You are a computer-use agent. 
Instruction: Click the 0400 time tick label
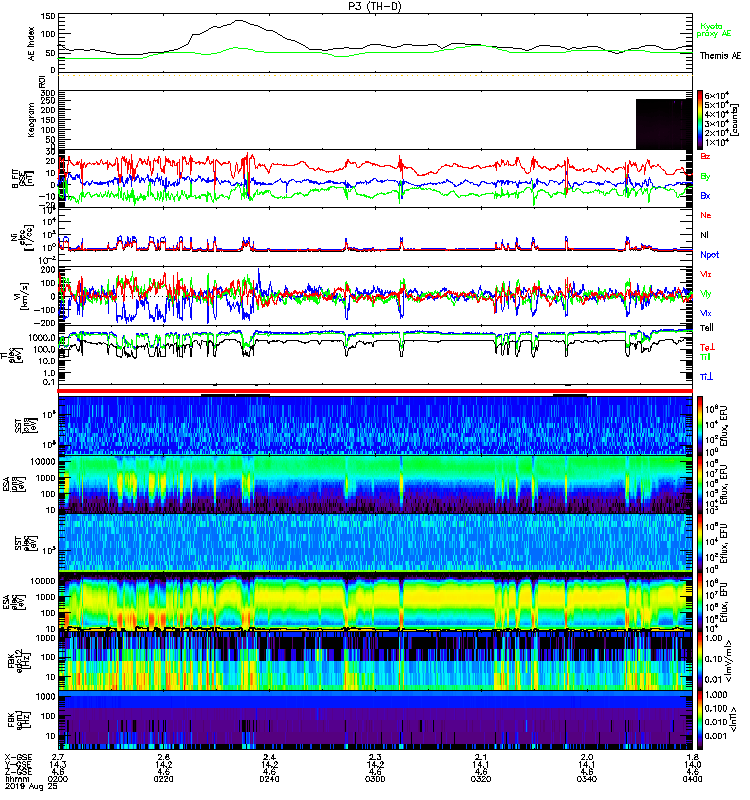click(x=692, y=779)
